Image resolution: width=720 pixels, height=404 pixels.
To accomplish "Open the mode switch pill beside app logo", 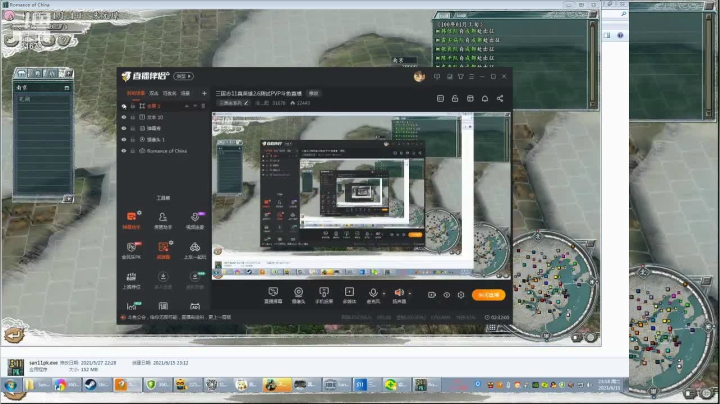I will point(183,76).
